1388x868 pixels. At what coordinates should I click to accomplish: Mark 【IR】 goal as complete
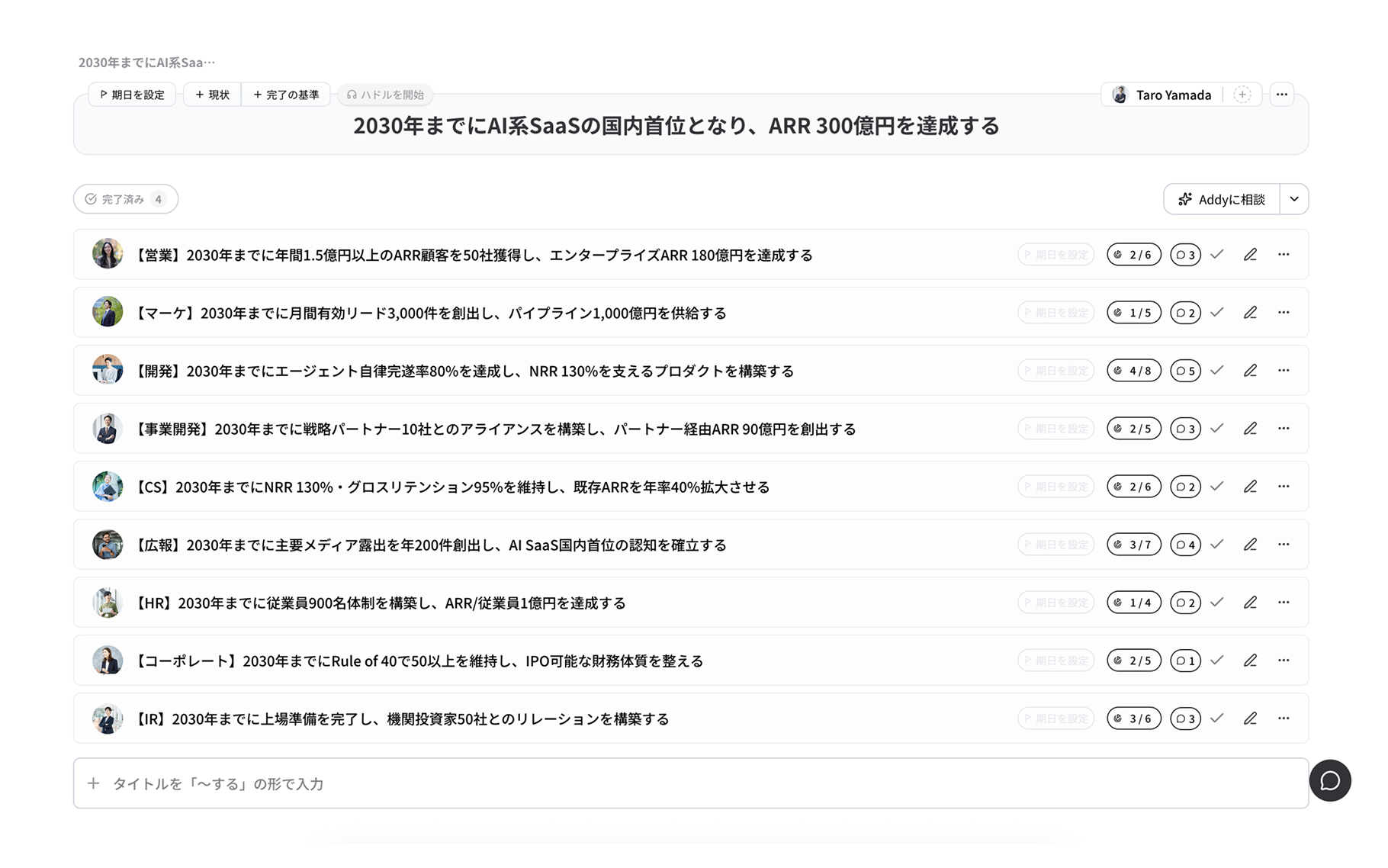click(1217, 719)
